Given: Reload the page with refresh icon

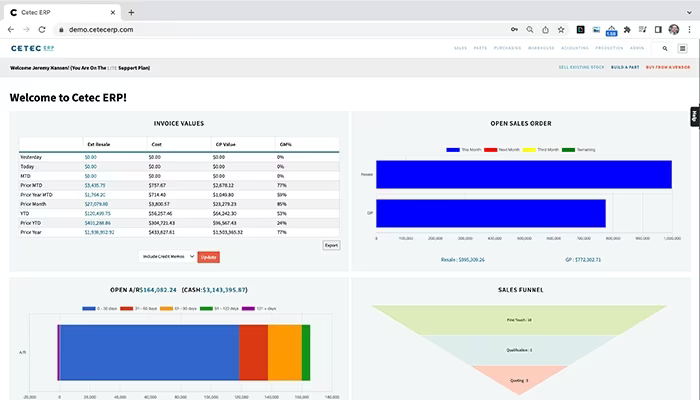Looking at the screenshot, I should 42,29.
